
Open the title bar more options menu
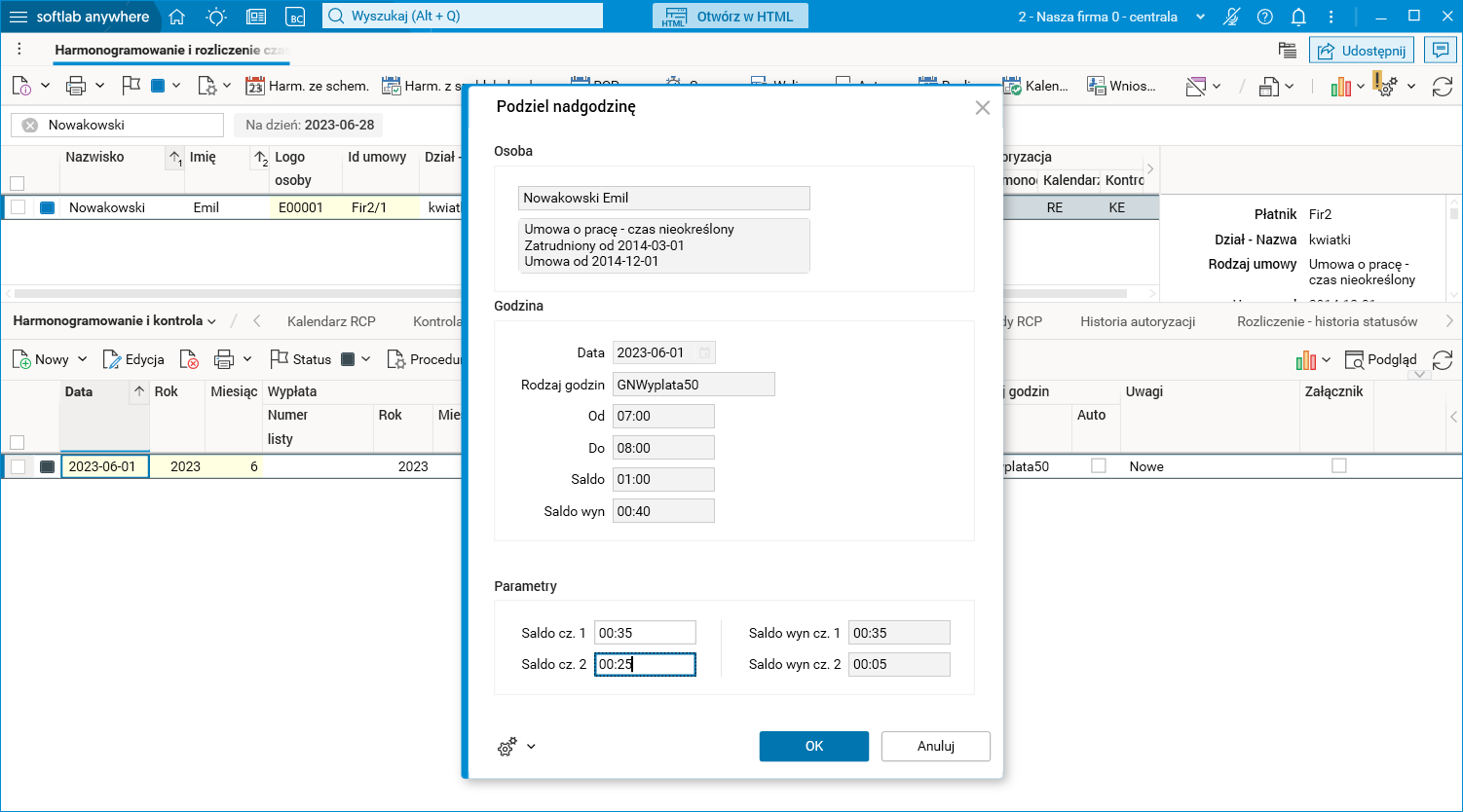pos(1332,17)
